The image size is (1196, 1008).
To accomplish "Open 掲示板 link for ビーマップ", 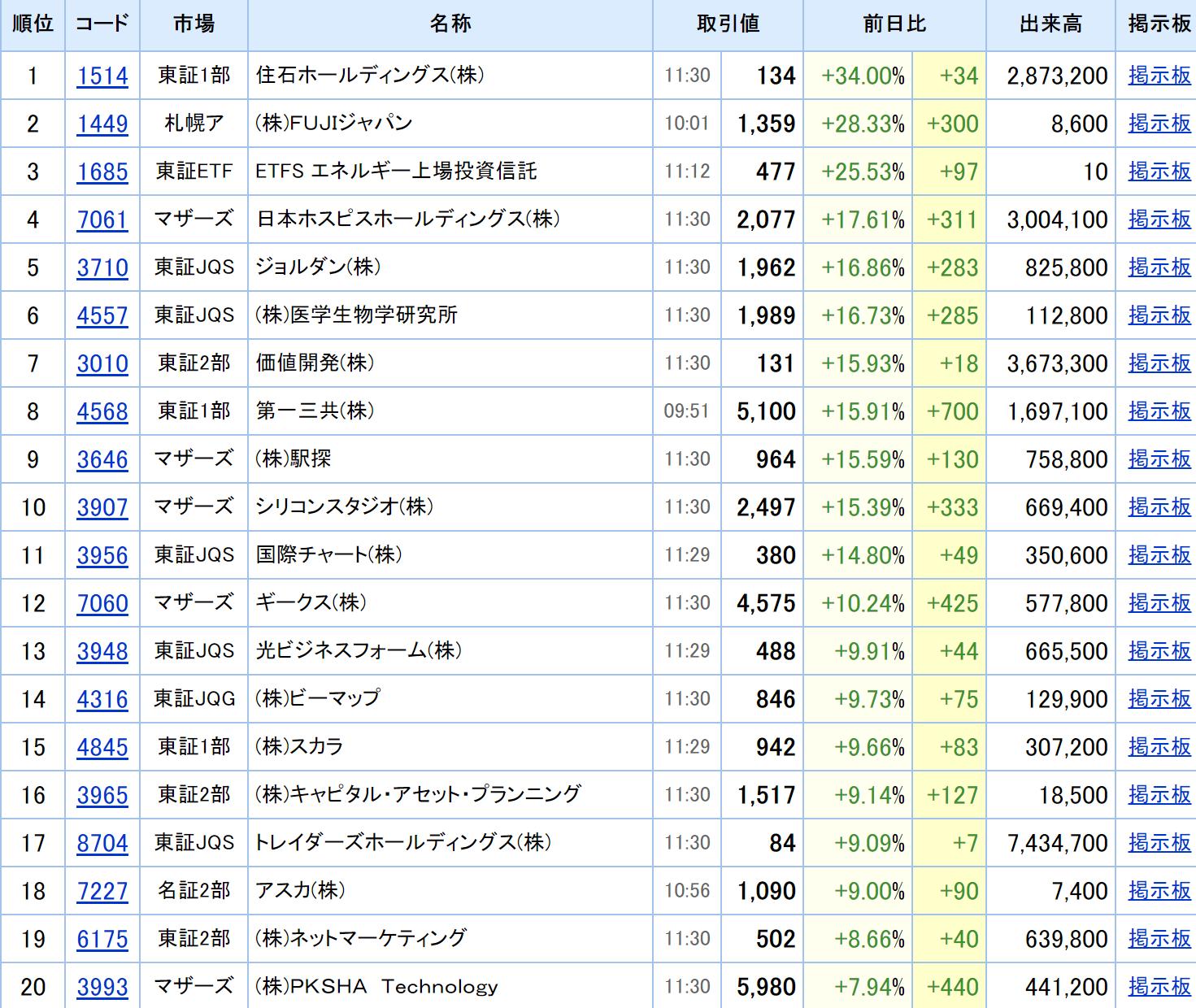I will coord(1159,699).
